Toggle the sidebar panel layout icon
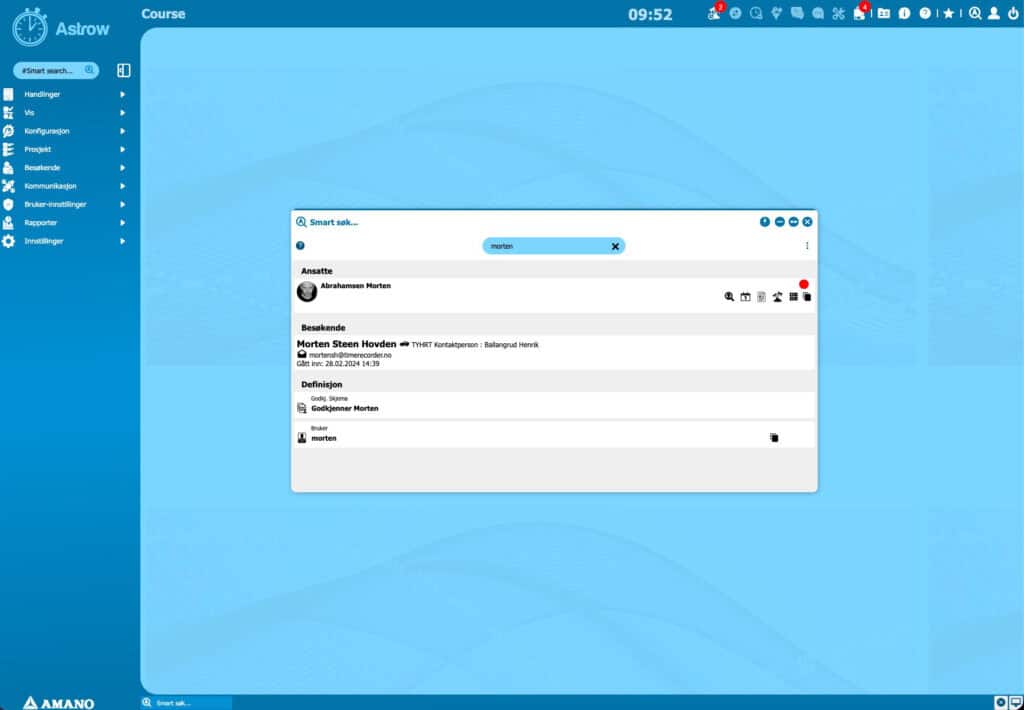The width and height of the screenshot is (1024, 710). point(123,71)
